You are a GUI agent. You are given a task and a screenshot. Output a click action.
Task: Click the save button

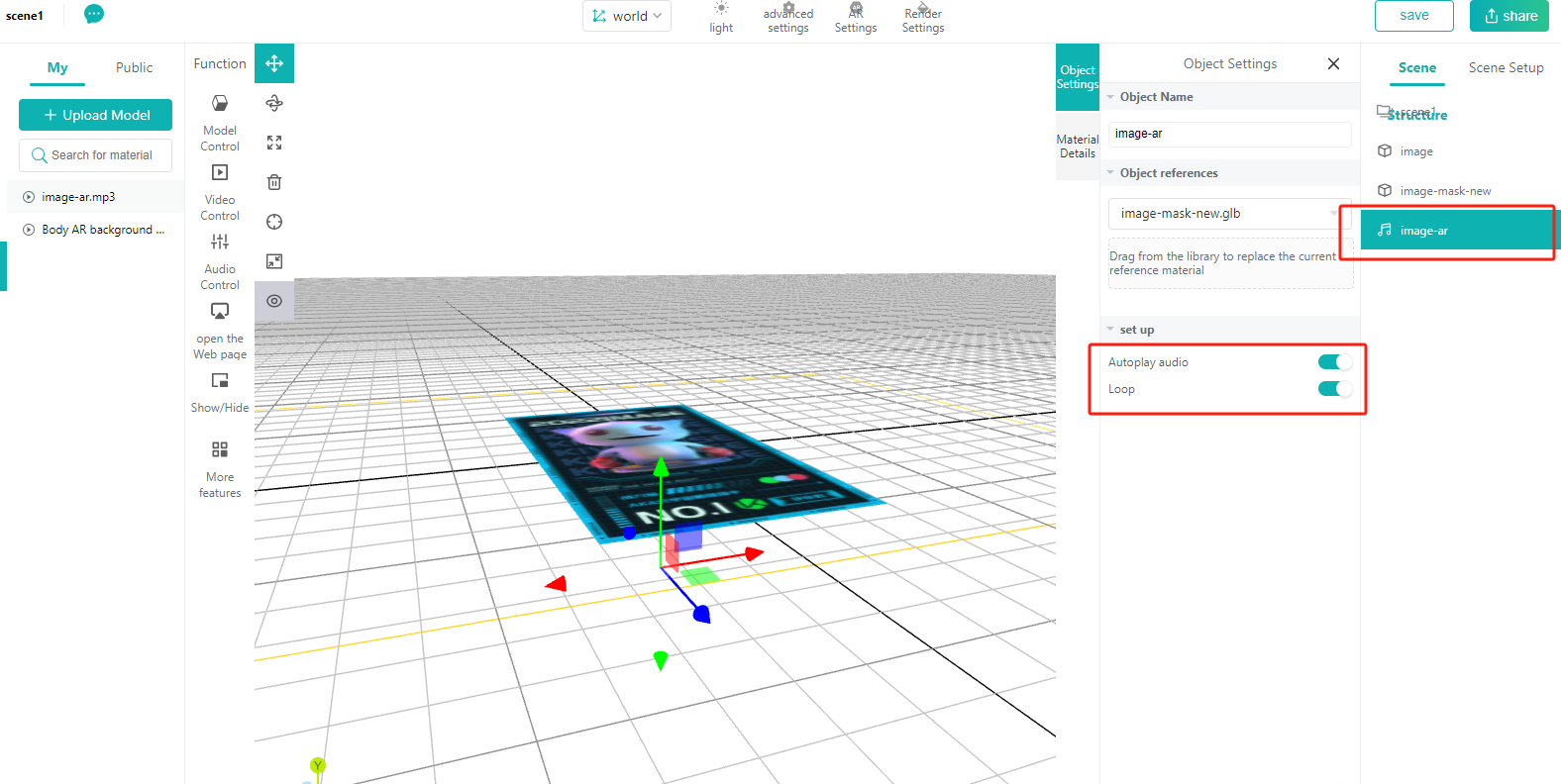click(x=1414, y=16)
